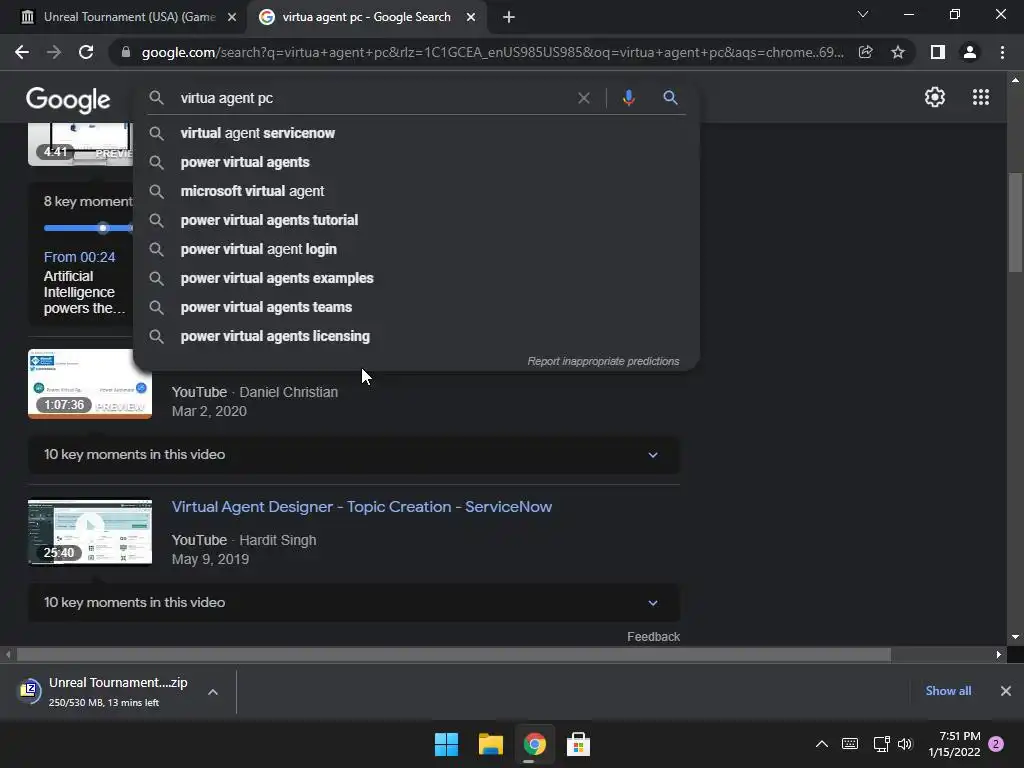
Task: Click Report inappropriate predictions link
Action: [603, 361]
